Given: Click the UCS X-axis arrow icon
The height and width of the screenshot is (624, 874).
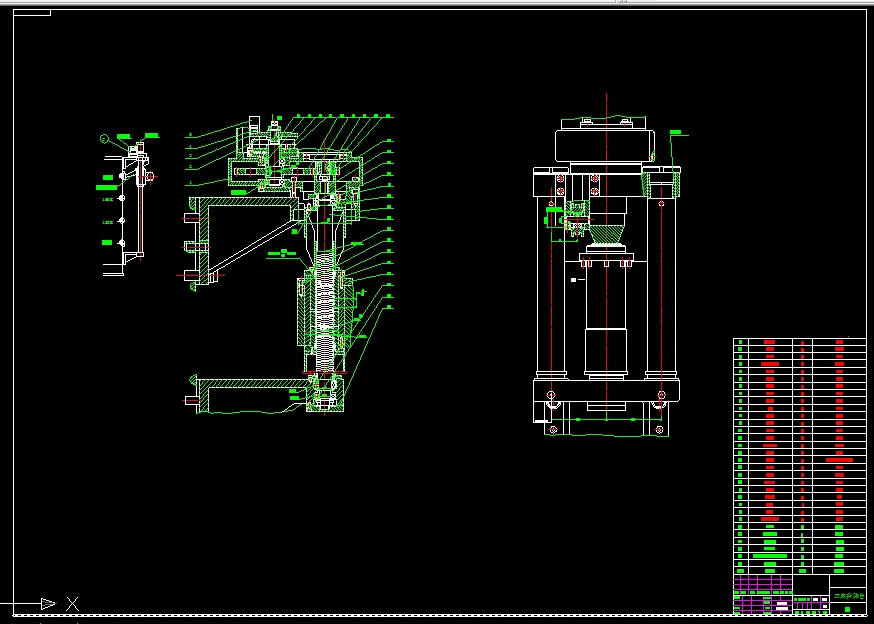Looking at the screenshot, I should [48, 603].
